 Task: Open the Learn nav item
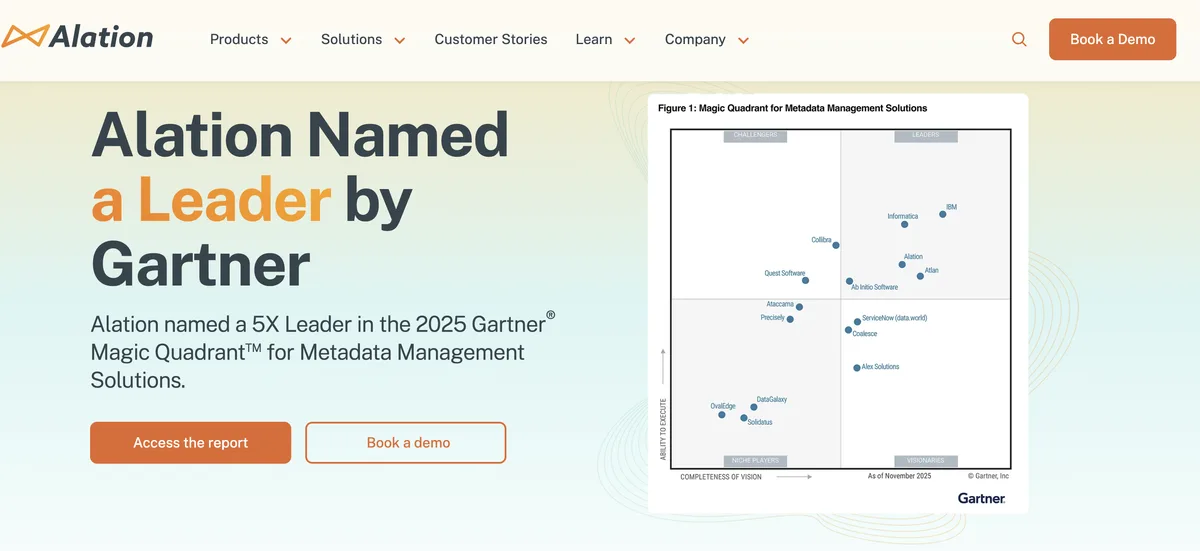[x=594, y=40]
